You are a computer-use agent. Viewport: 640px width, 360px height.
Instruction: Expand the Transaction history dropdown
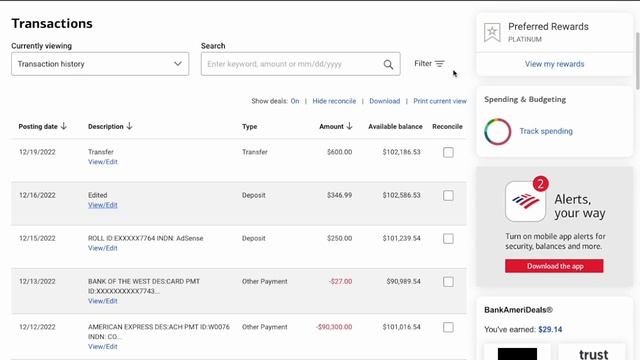tap(100, 64)
